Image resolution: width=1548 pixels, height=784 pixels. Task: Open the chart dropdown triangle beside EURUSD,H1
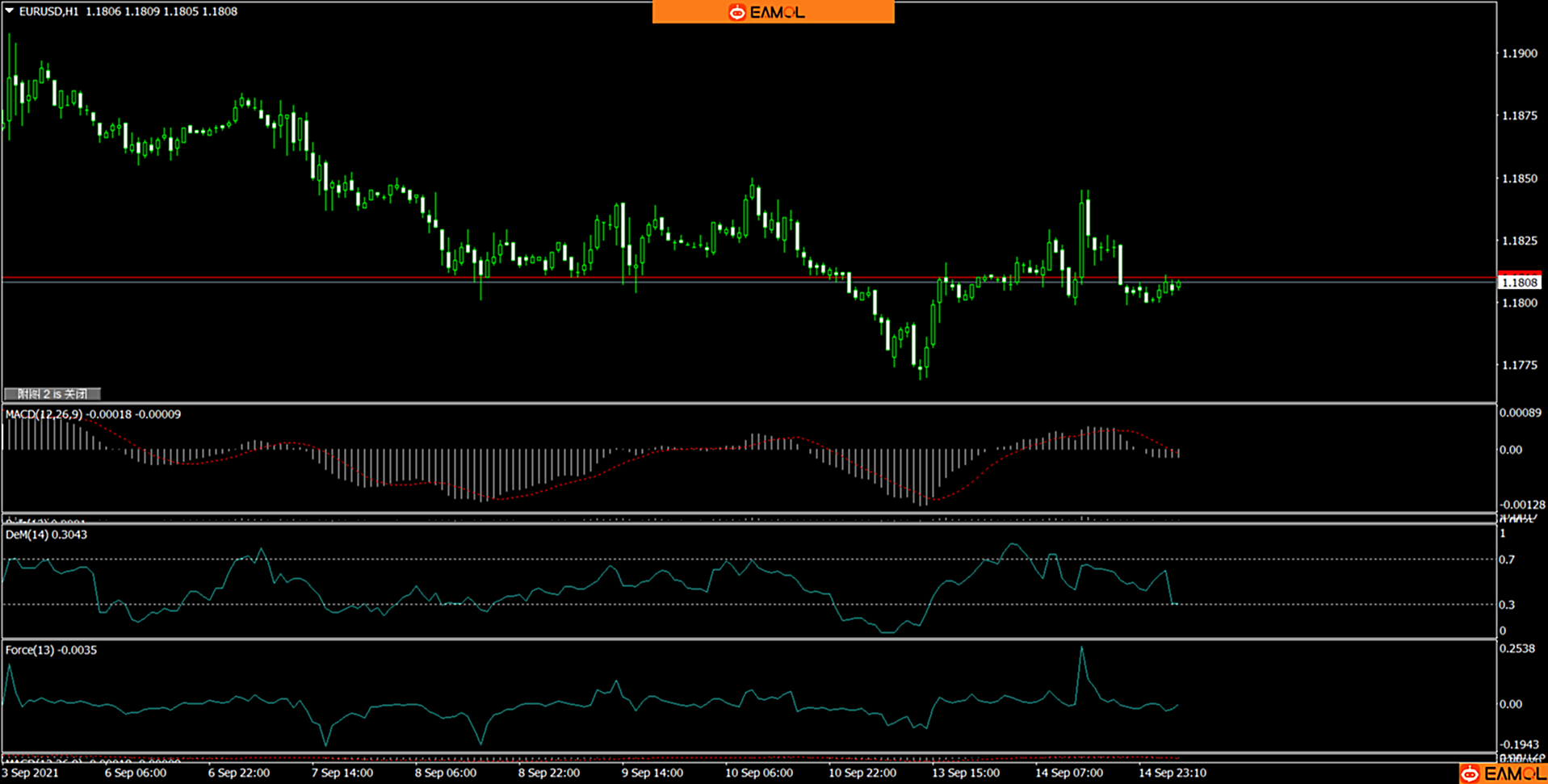coord(10,11)
